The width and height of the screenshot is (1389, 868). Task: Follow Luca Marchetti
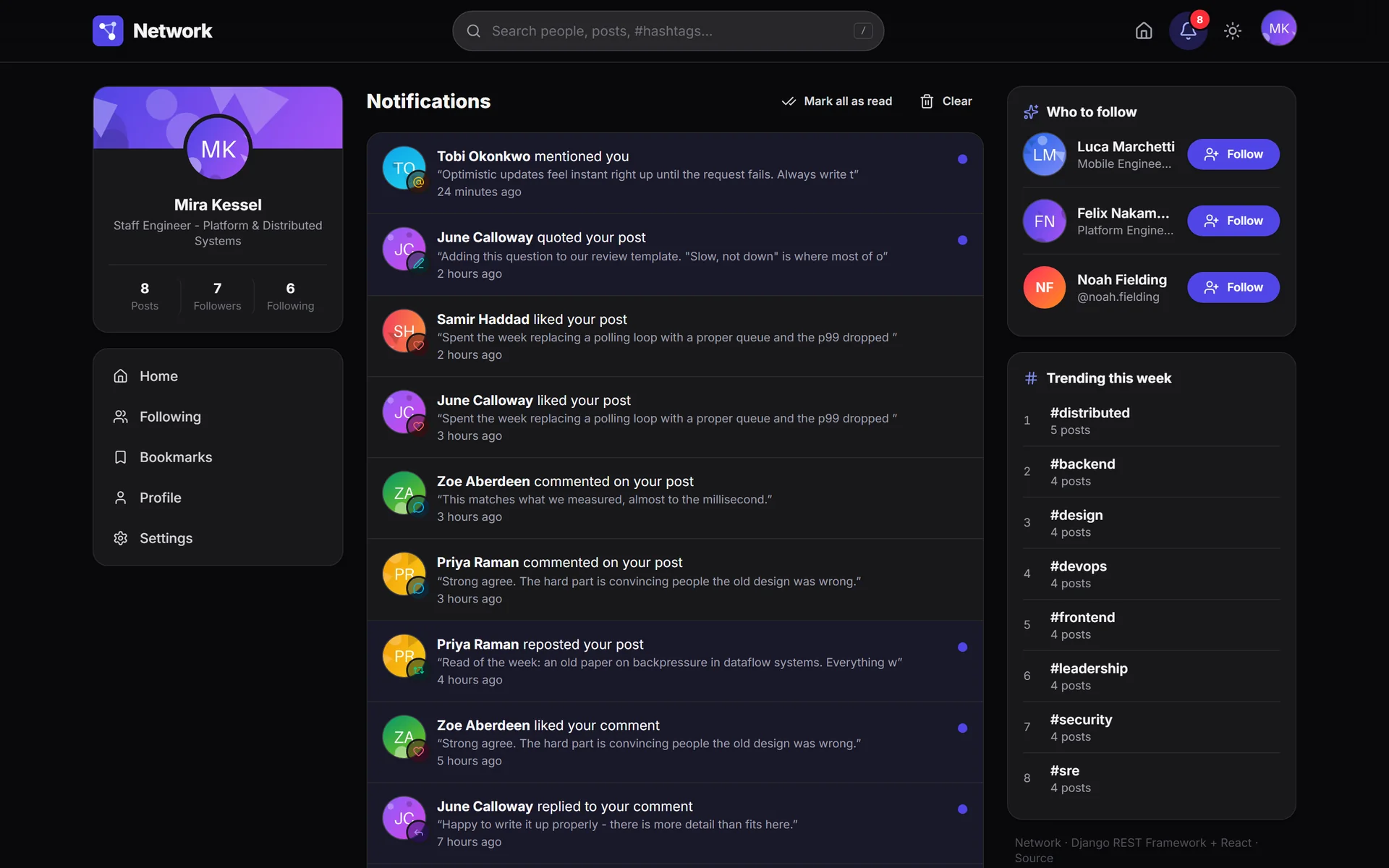(x=1233, y=154)
